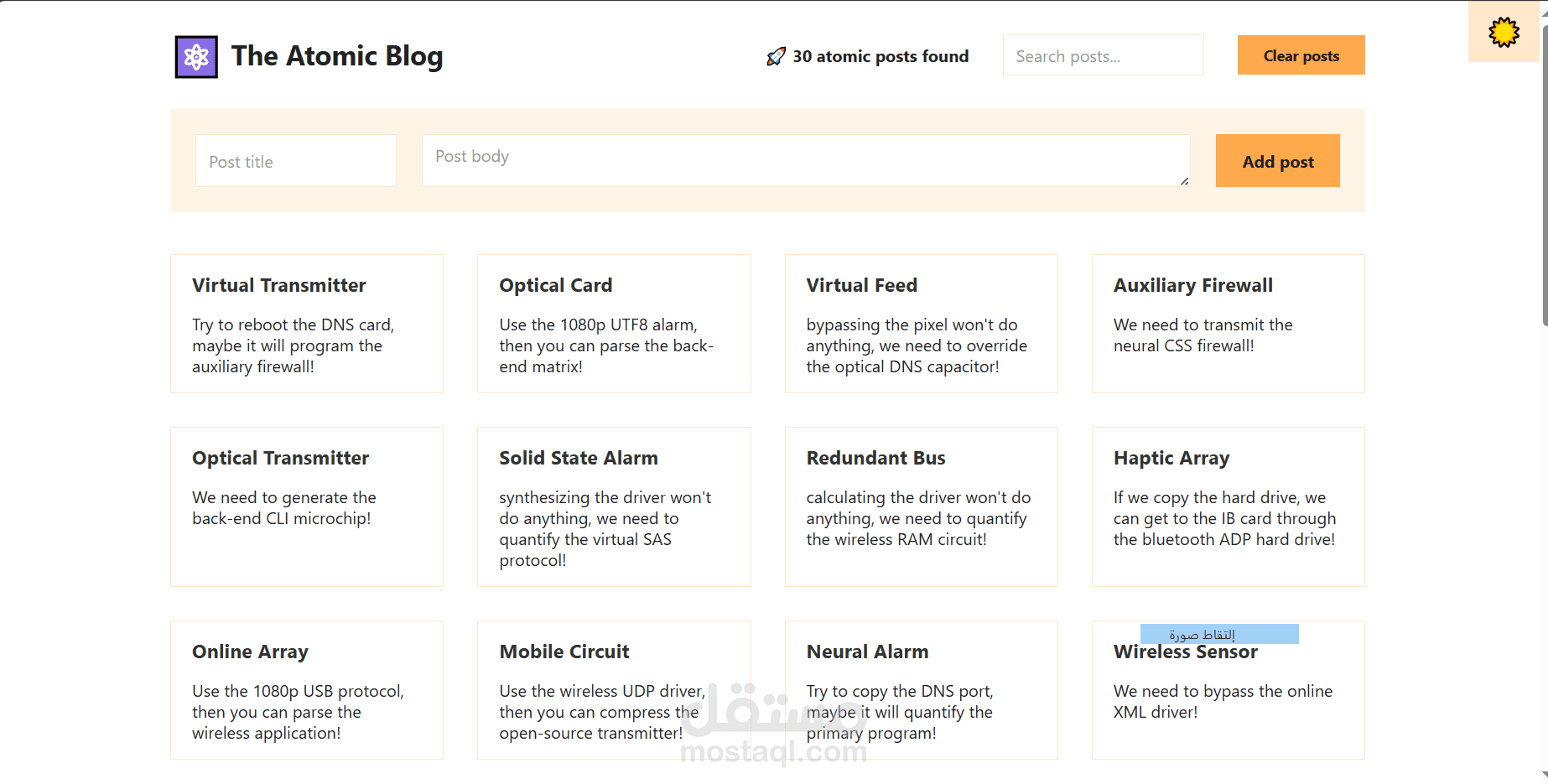Image resolution: width=1548 pixels, height=784 pixels.
Task: Click the Redundant Bus post card
Action: [921, 506]
